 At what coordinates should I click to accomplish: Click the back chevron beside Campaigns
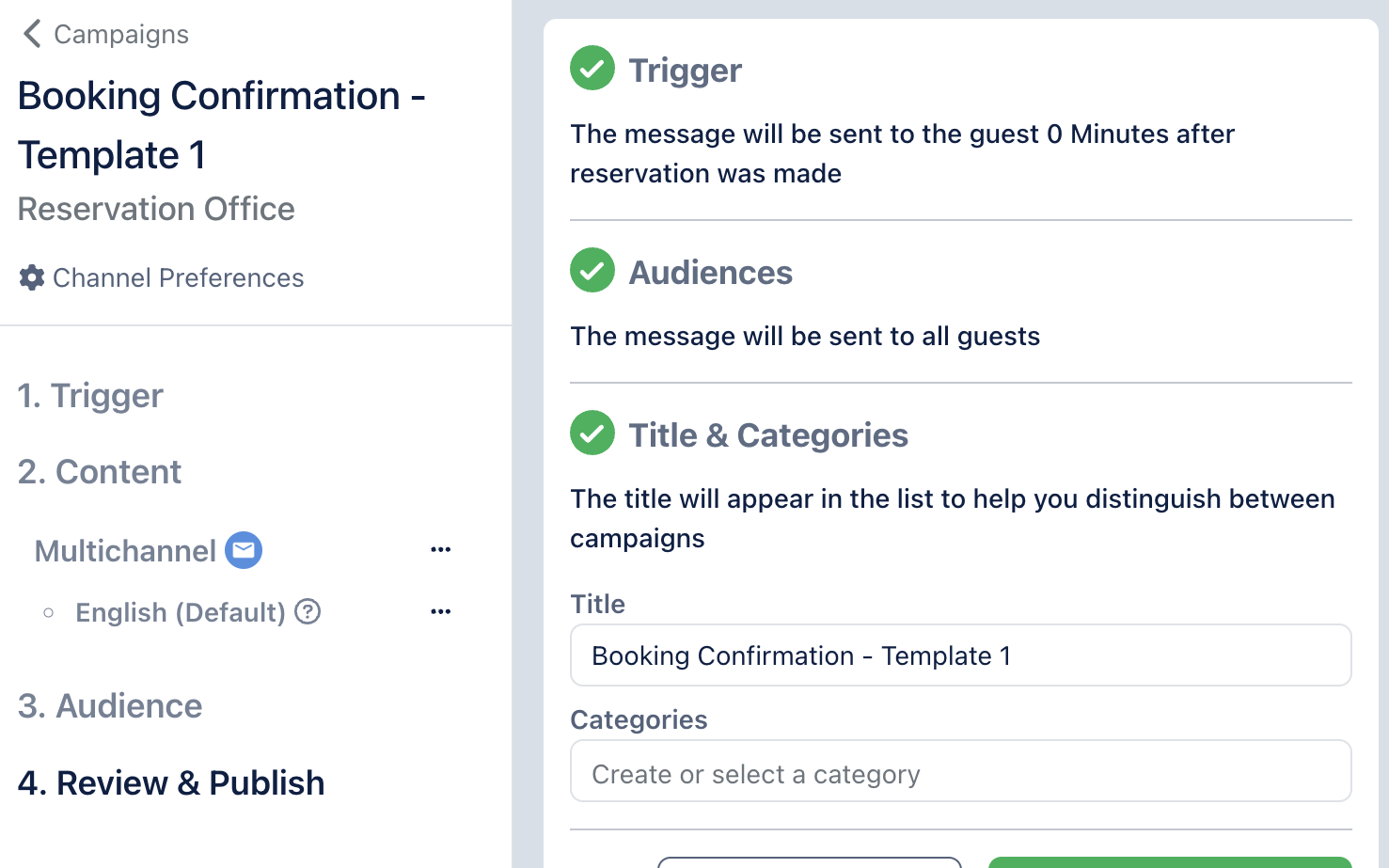[32, 34]
